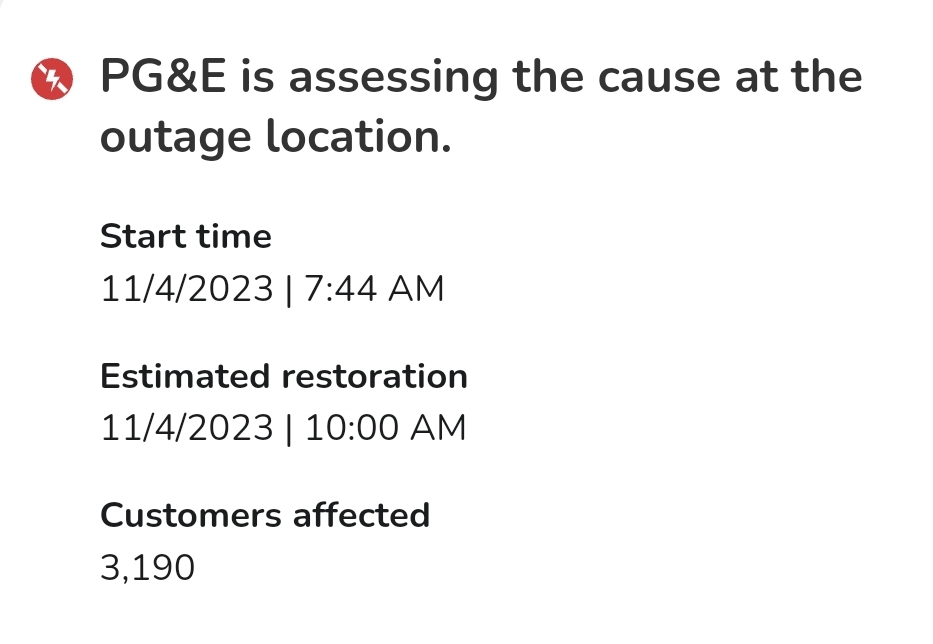Click the 'outage location.' heading line
933x644 pixels.
tap(275, 137)
